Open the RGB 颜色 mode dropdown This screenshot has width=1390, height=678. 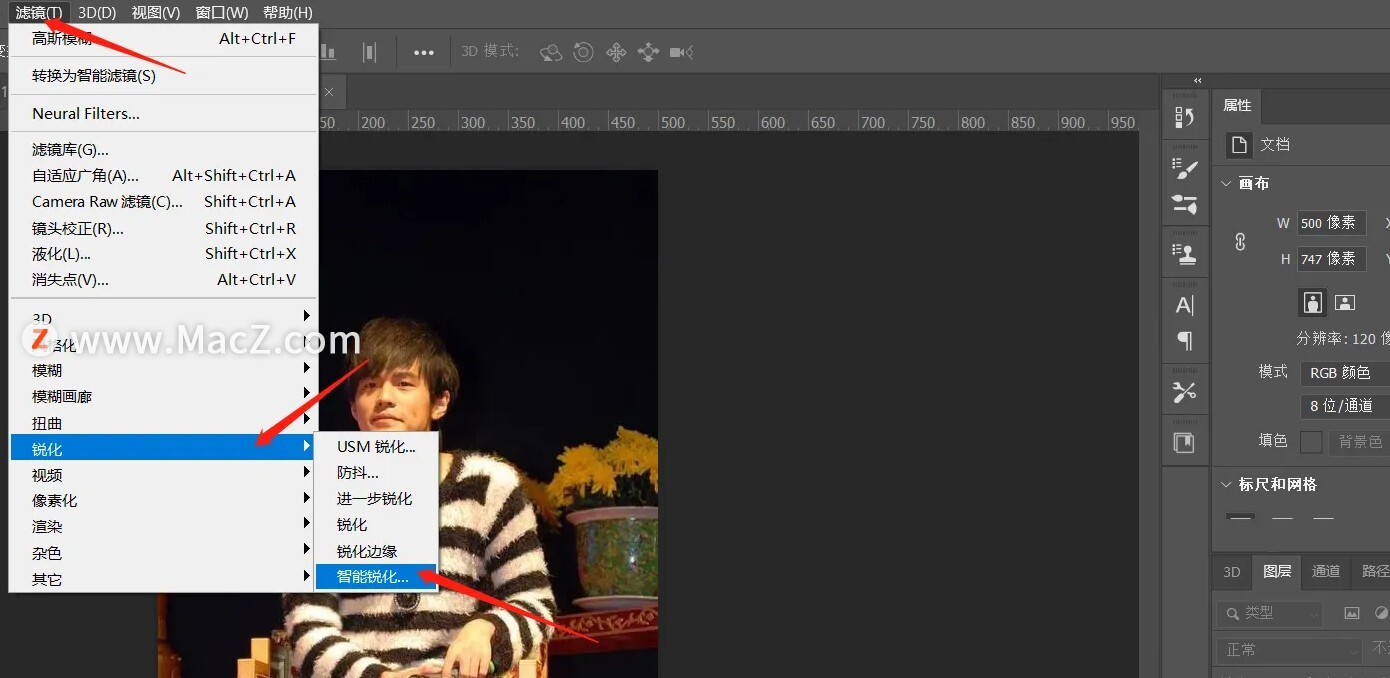pos(1344,373)
